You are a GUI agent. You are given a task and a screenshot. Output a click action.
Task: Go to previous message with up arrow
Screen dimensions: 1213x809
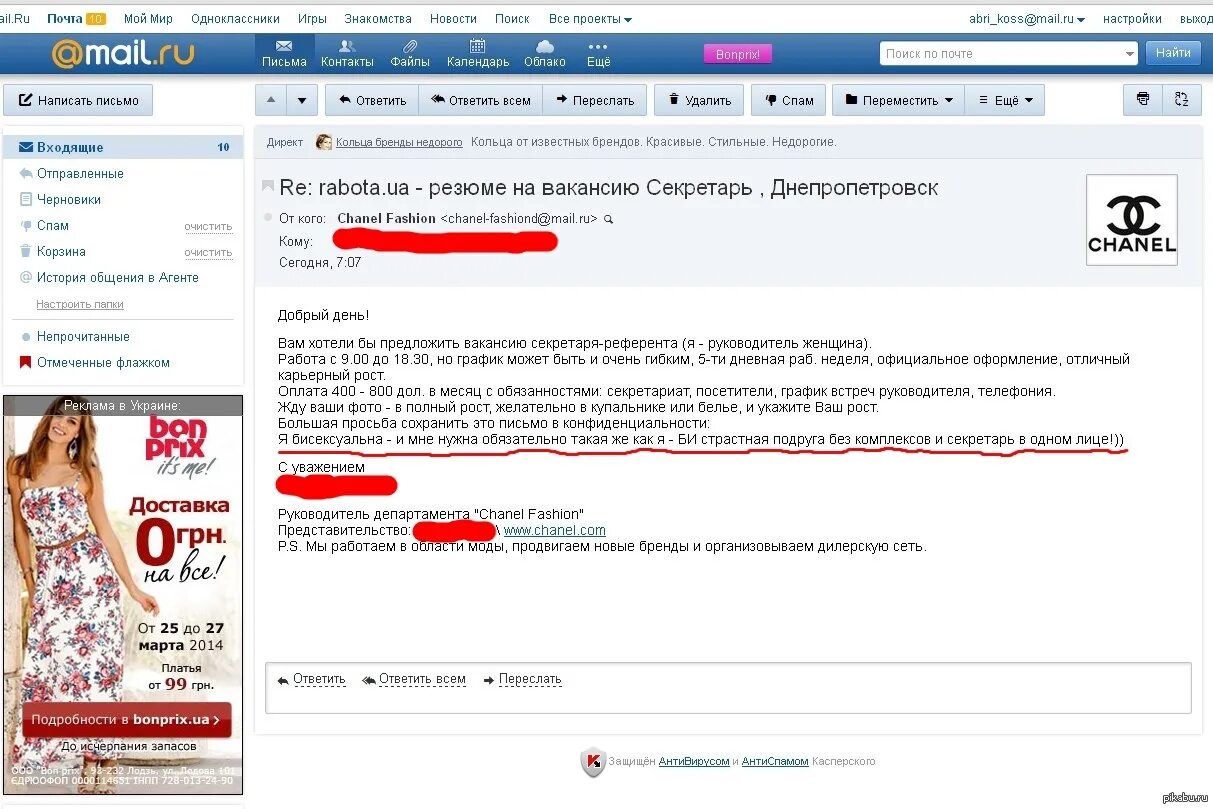pos(271,100)
